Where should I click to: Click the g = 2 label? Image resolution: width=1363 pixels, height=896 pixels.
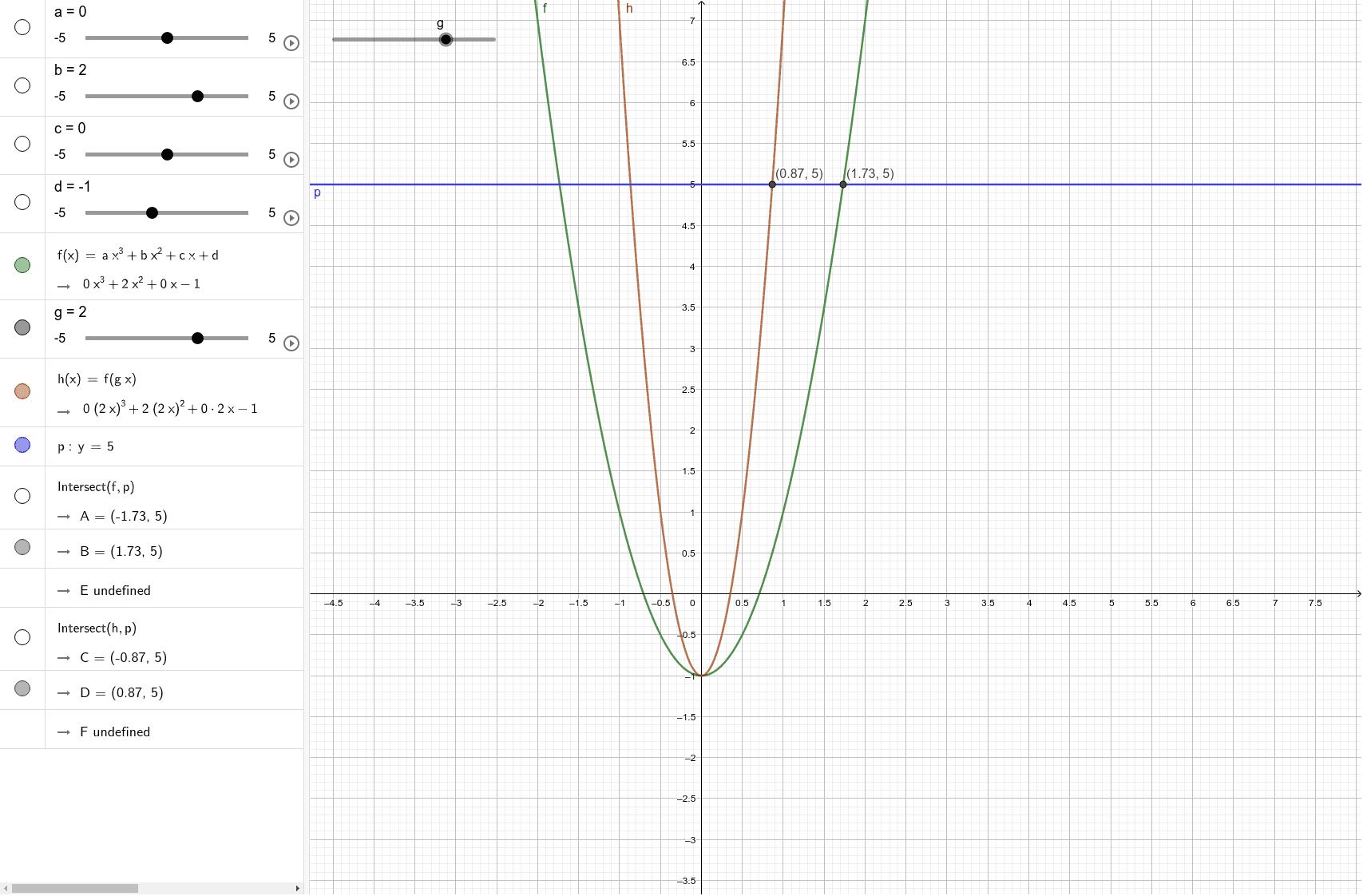(70, 312)
